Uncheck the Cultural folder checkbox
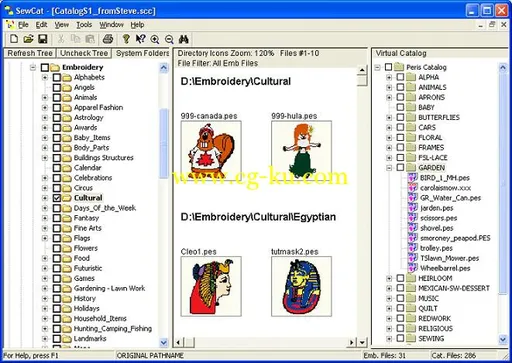The height and width of the screenshot is (363, 512). click(x=57, y=198)
